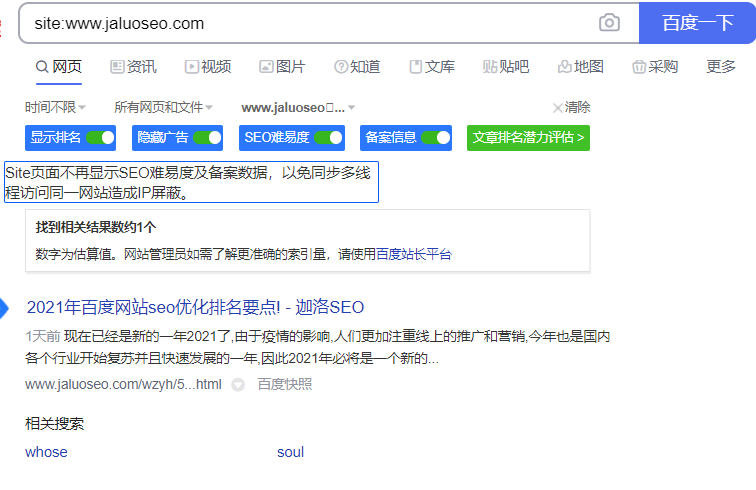Image resolution: width=756 pixels, height=490 pixels.
Task: Select the 采购 tab
Action: click(x=655, y=67)
